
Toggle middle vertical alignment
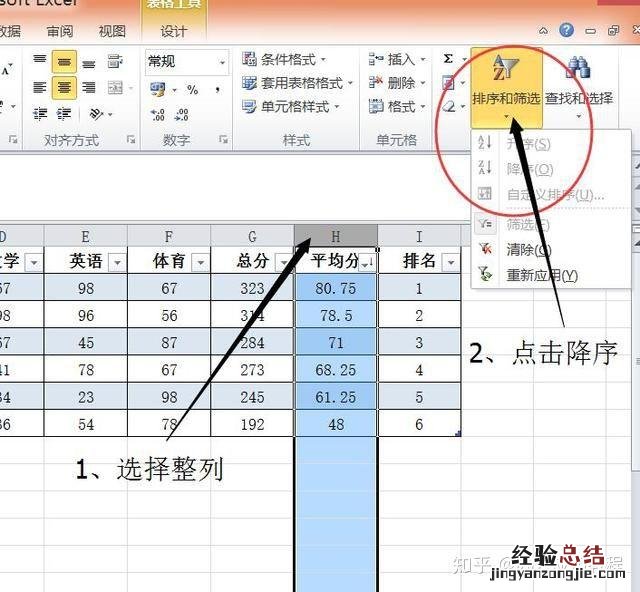(64, 62)
